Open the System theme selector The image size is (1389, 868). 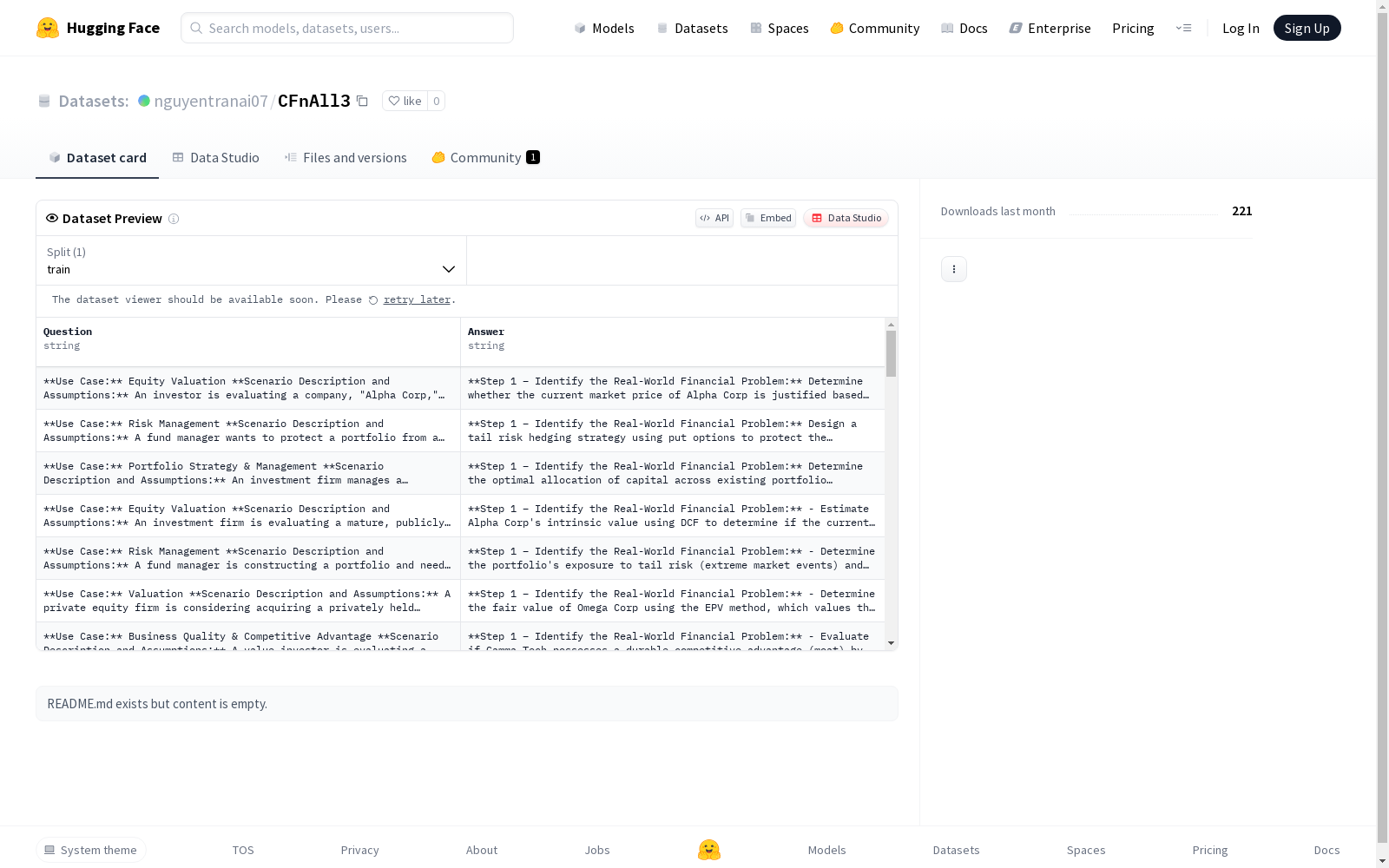pyautogui.click(x=91, y=850)
